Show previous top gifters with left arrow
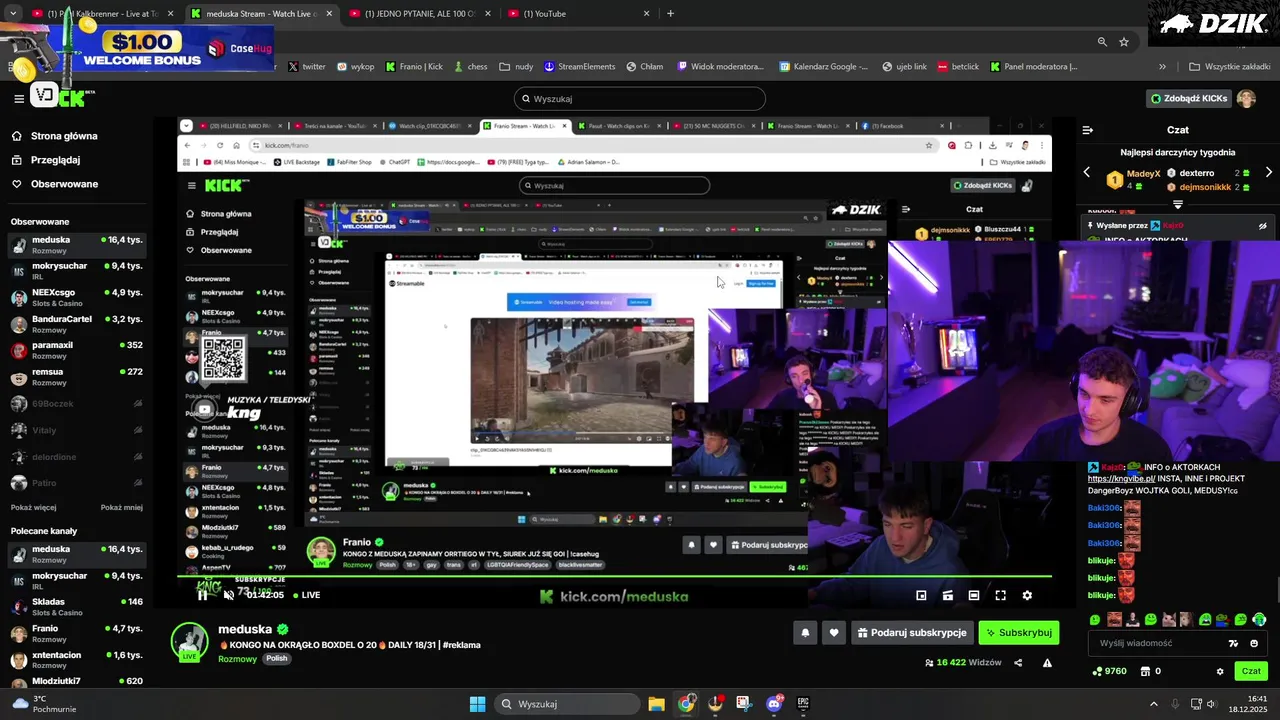1280x720 pixels. [1087, 172]
